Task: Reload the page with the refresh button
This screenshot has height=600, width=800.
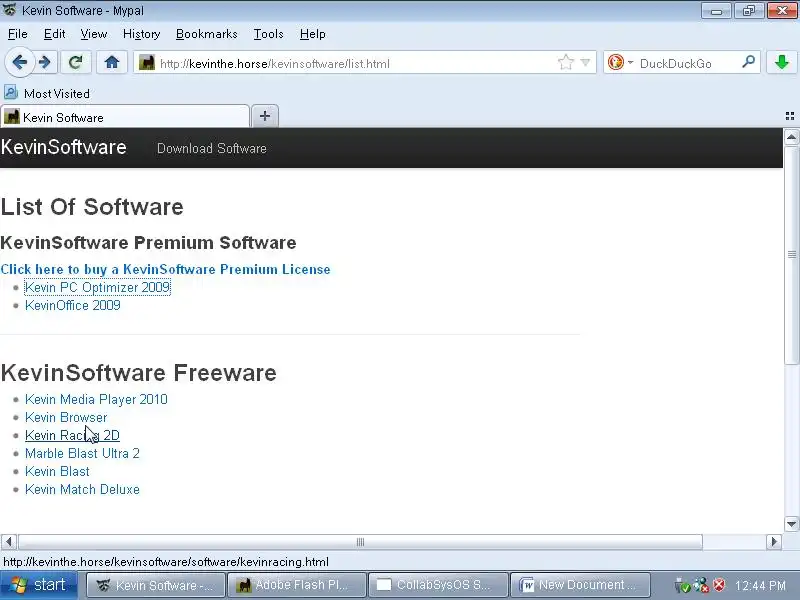Action: (76, 63)
